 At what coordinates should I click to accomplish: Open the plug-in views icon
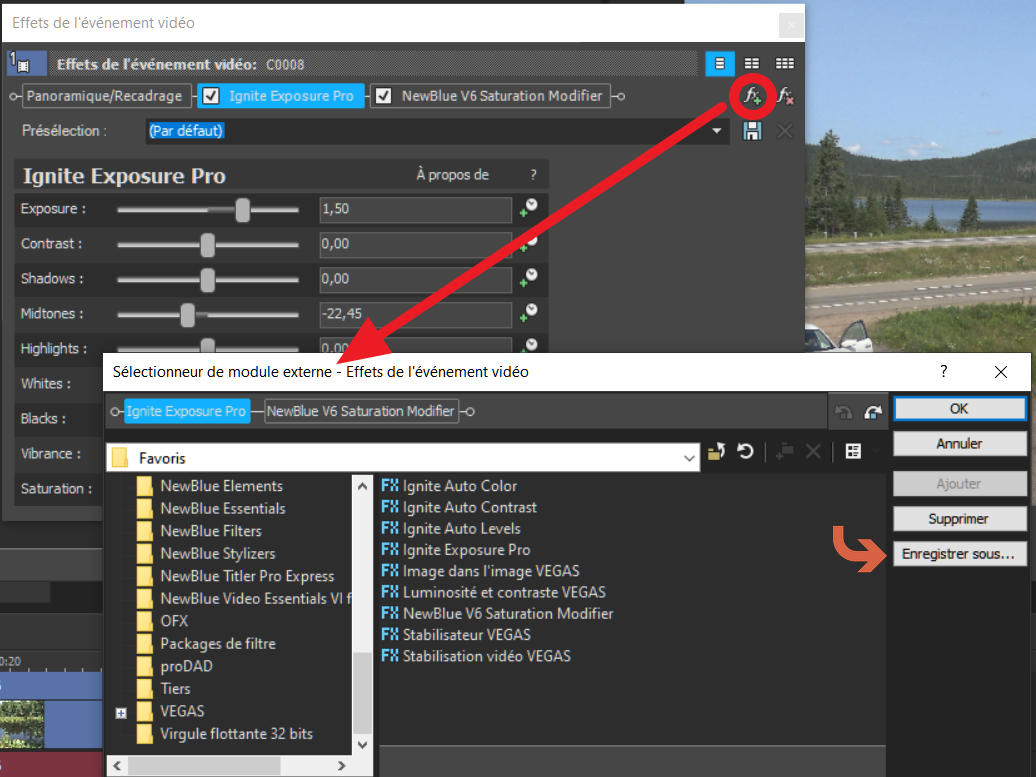click(x=853, y=452)
